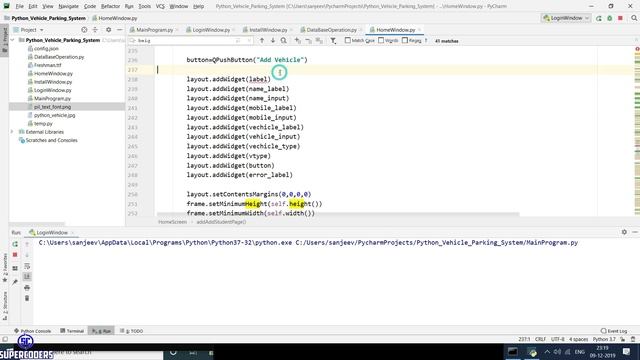
Task: Rerun LoginWindow from the top toolbar
Action: point(599,18)
